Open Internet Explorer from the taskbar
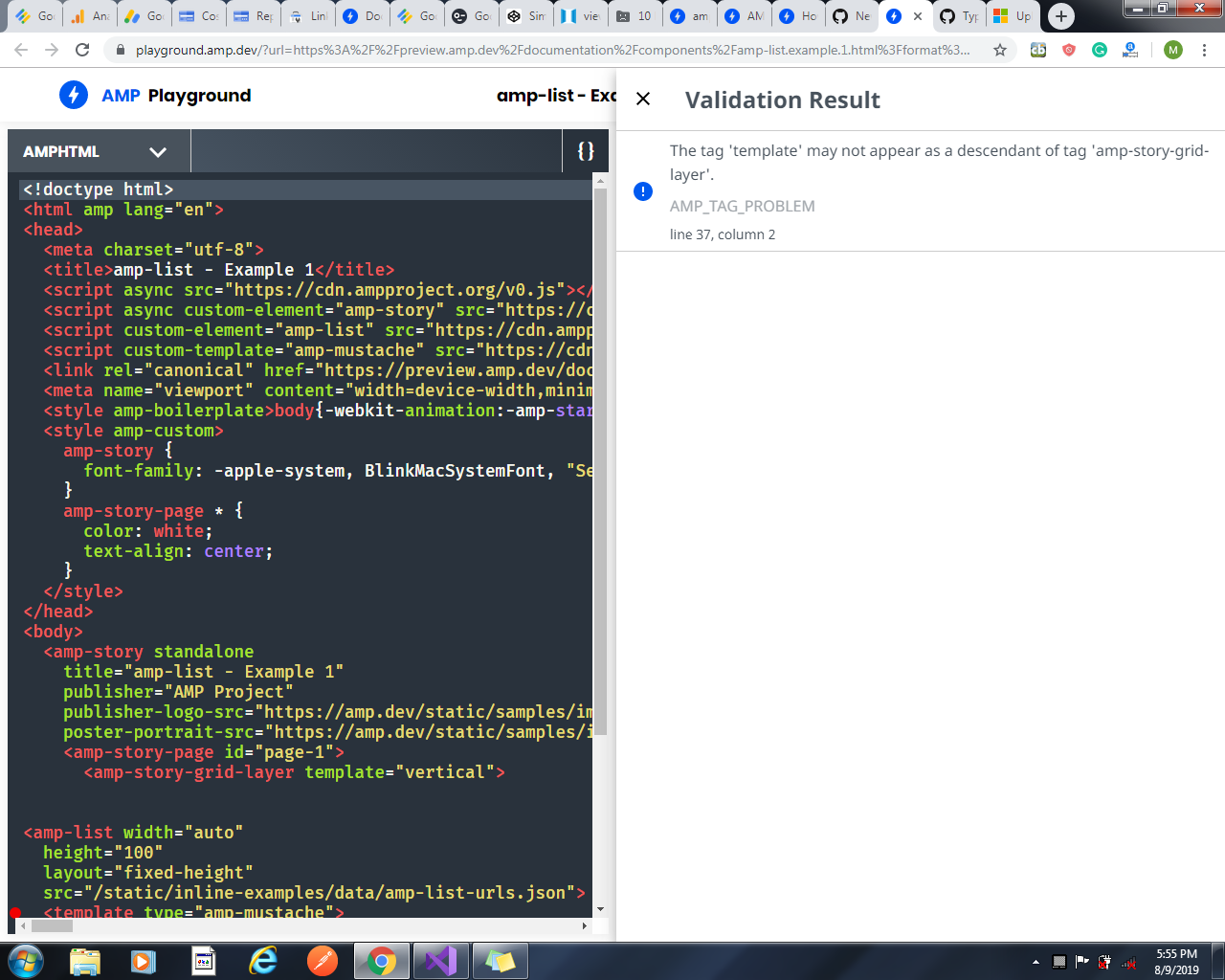The width and height of the screenshot is (1225, 980). (263, 961)
